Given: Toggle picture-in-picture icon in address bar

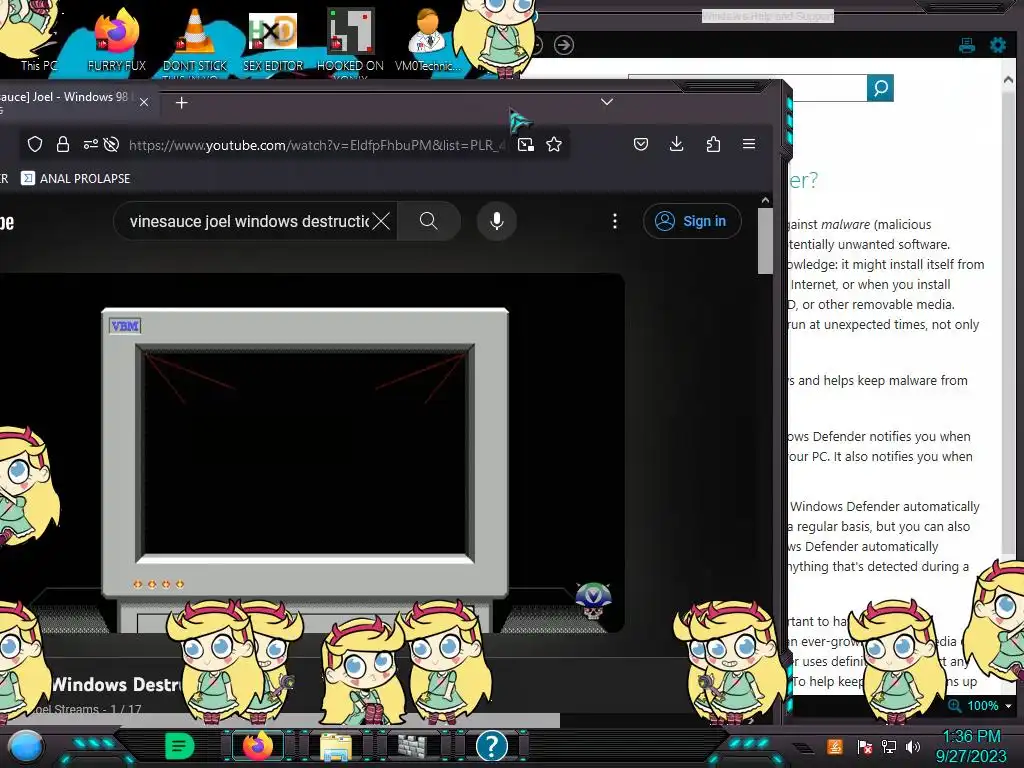Looking at the screenshot, I should click(x=526, y=144).
